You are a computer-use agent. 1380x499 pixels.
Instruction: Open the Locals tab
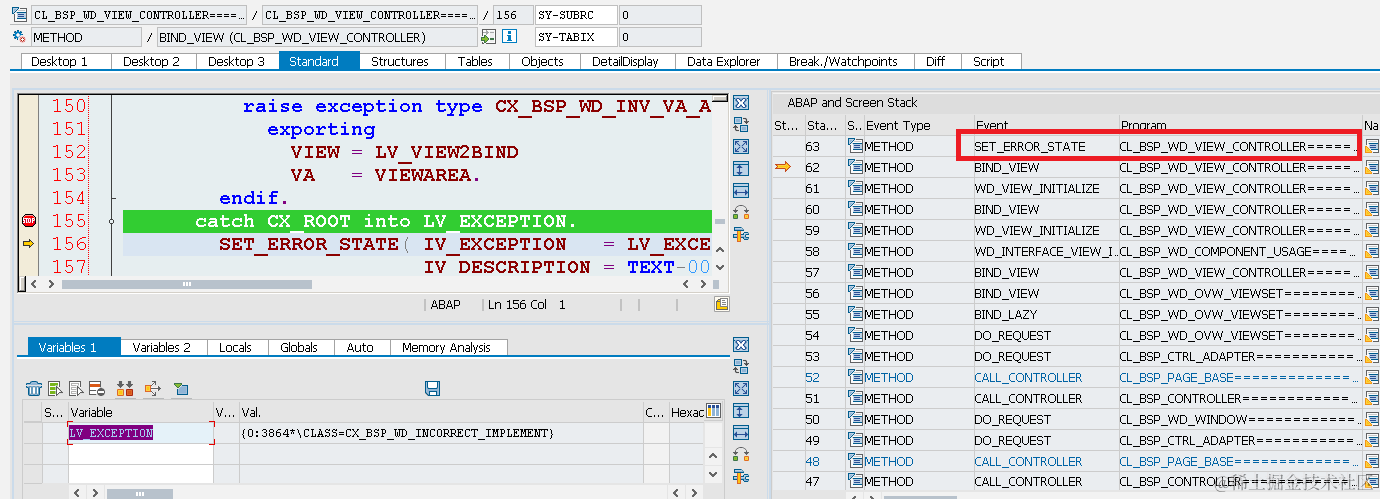pyautogui.click(x=236, y=347)
